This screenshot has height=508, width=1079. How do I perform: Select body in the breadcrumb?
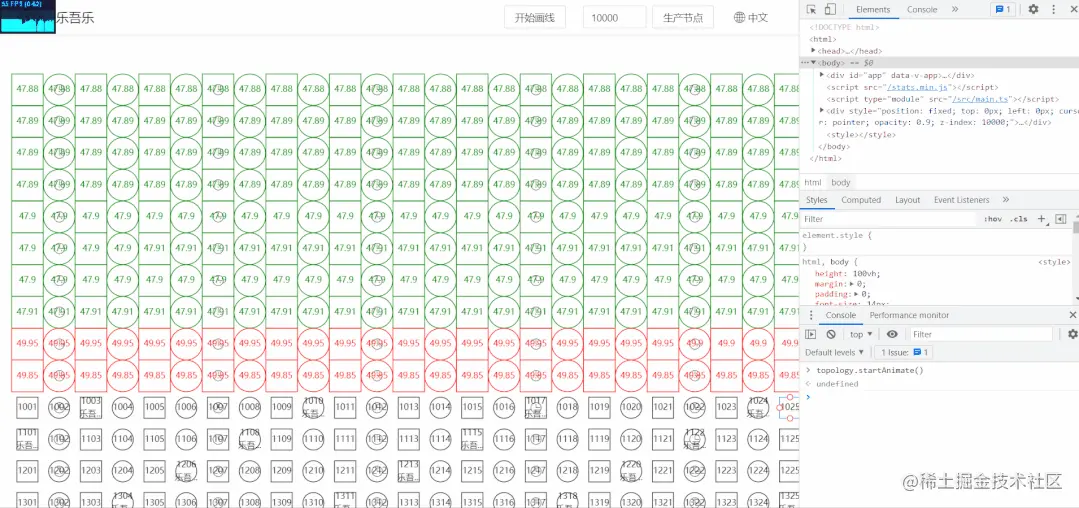tap(840, 182)
